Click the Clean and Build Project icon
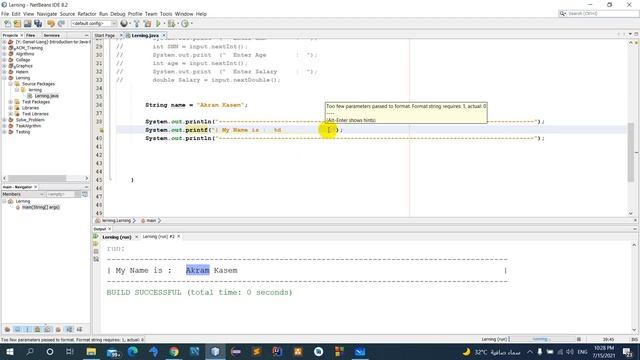The width and height of the screenshot is (640, 360). click(x=147, y=24)
